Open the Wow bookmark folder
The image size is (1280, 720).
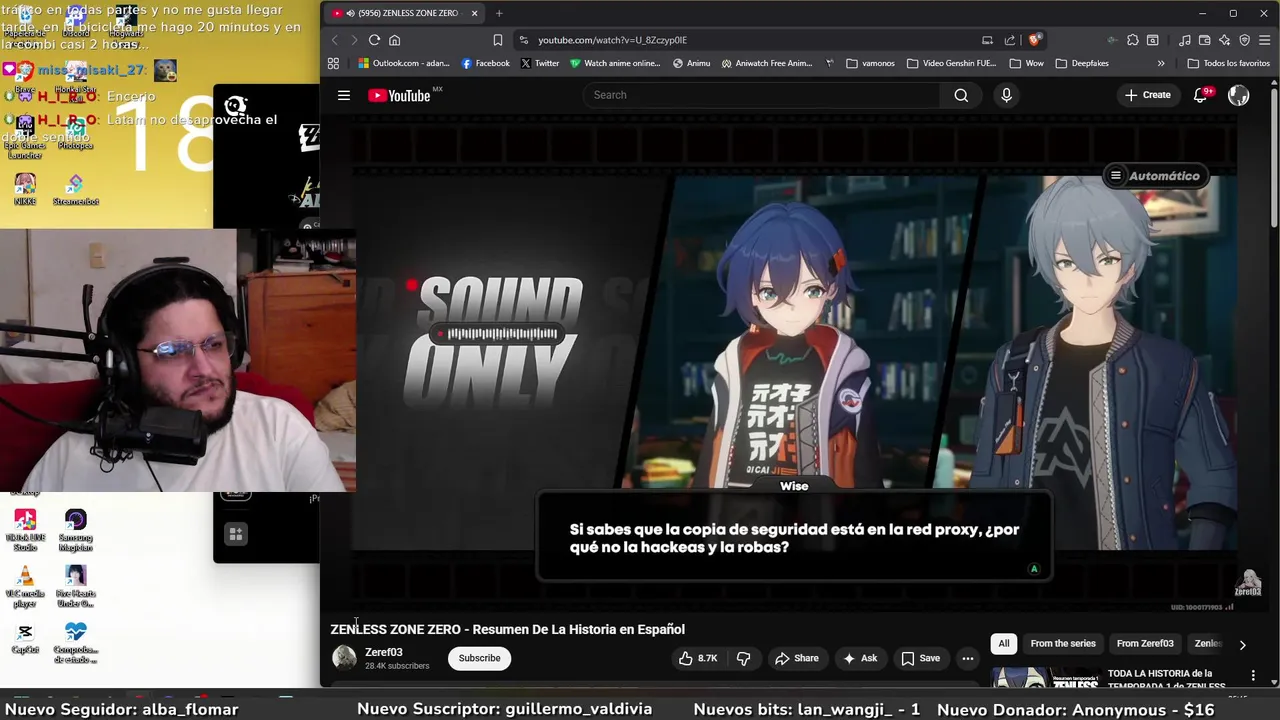click(x=1026, y=63)
